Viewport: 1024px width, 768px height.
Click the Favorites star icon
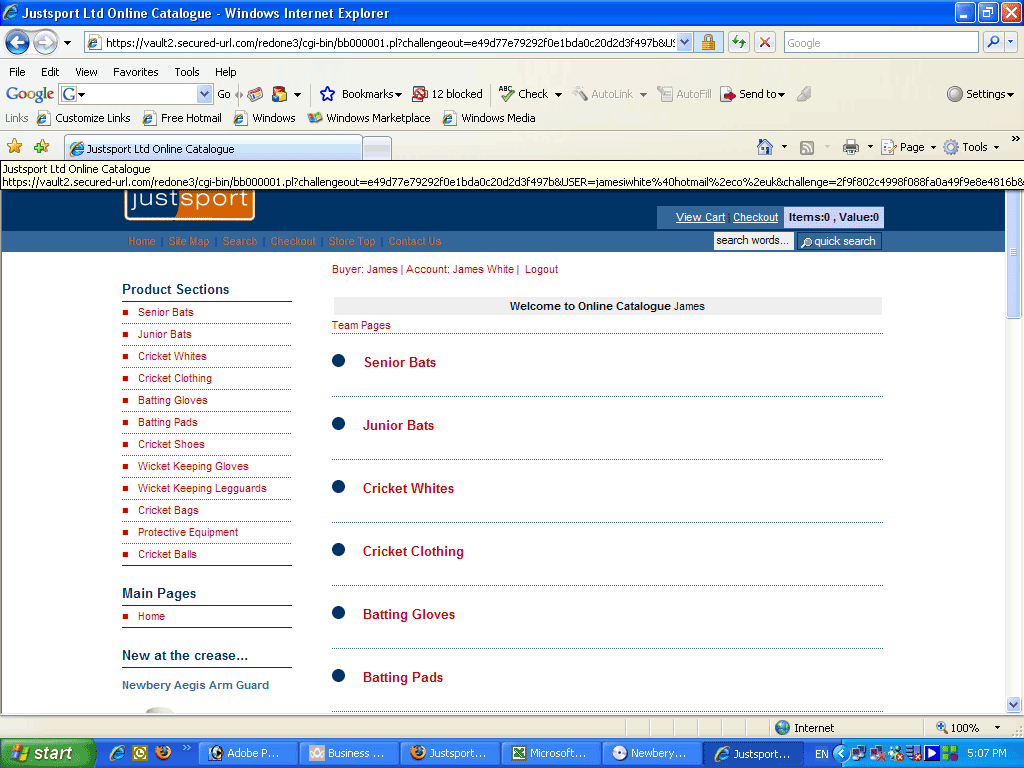tap(14, 147)
